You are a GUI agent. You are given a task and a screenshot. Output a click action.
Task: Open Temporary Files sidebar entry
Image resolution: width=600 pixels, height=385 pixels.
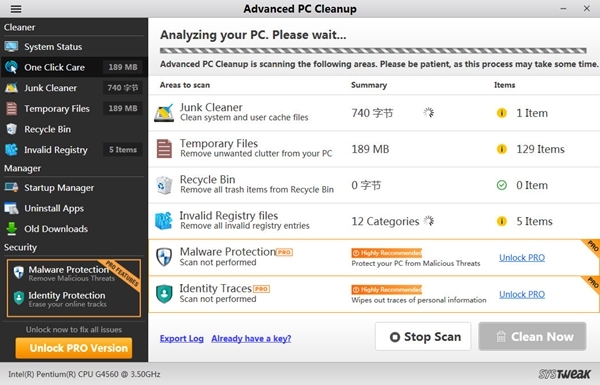point(74,109)
